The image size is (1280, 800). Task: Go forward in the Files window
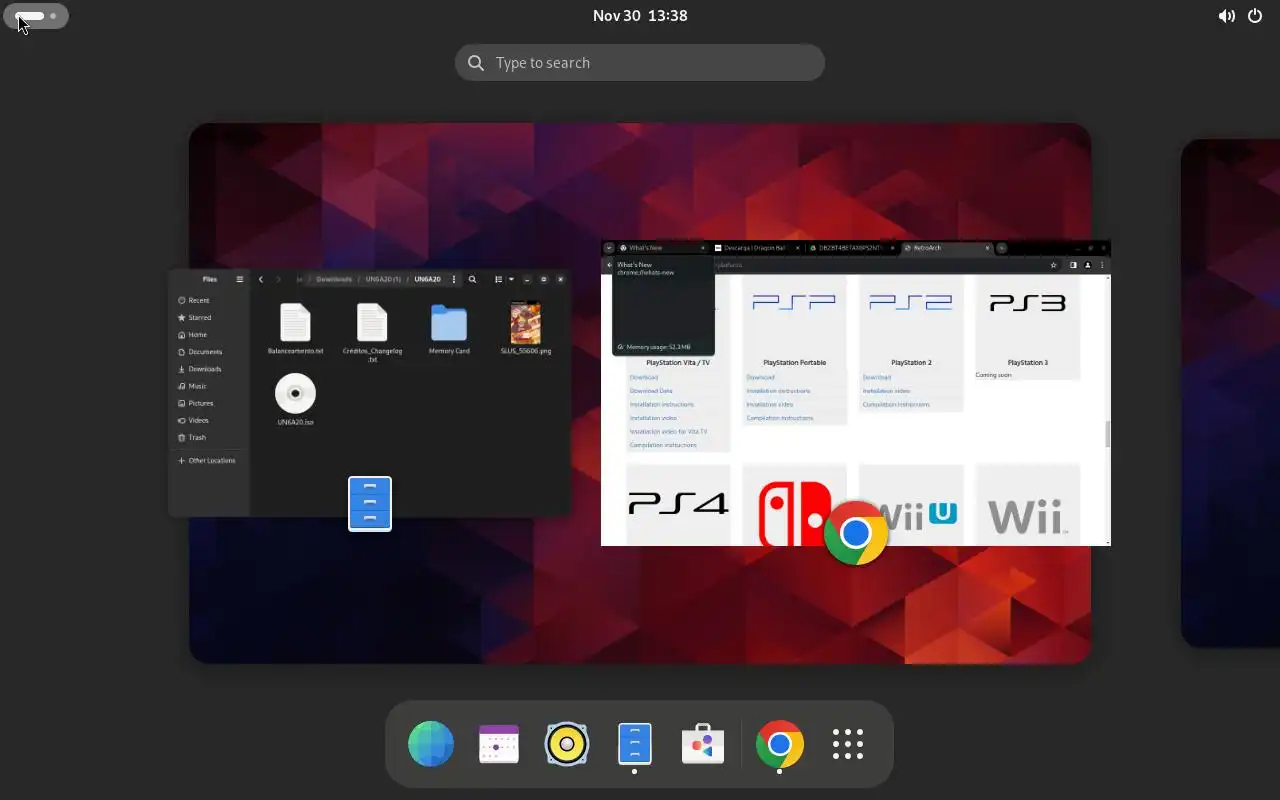279,279
